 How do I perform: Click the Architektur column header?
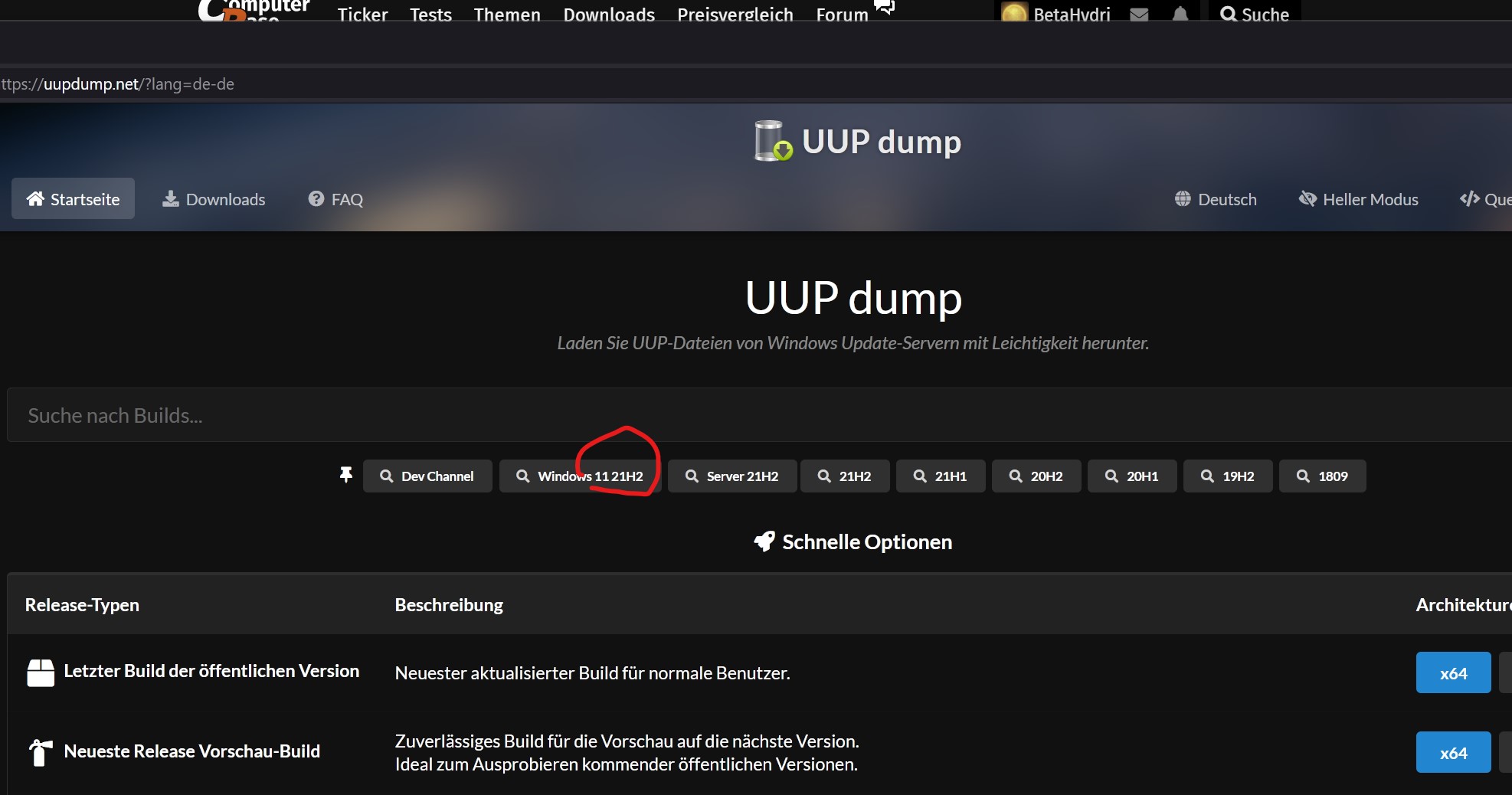(x=1464, y=605)
